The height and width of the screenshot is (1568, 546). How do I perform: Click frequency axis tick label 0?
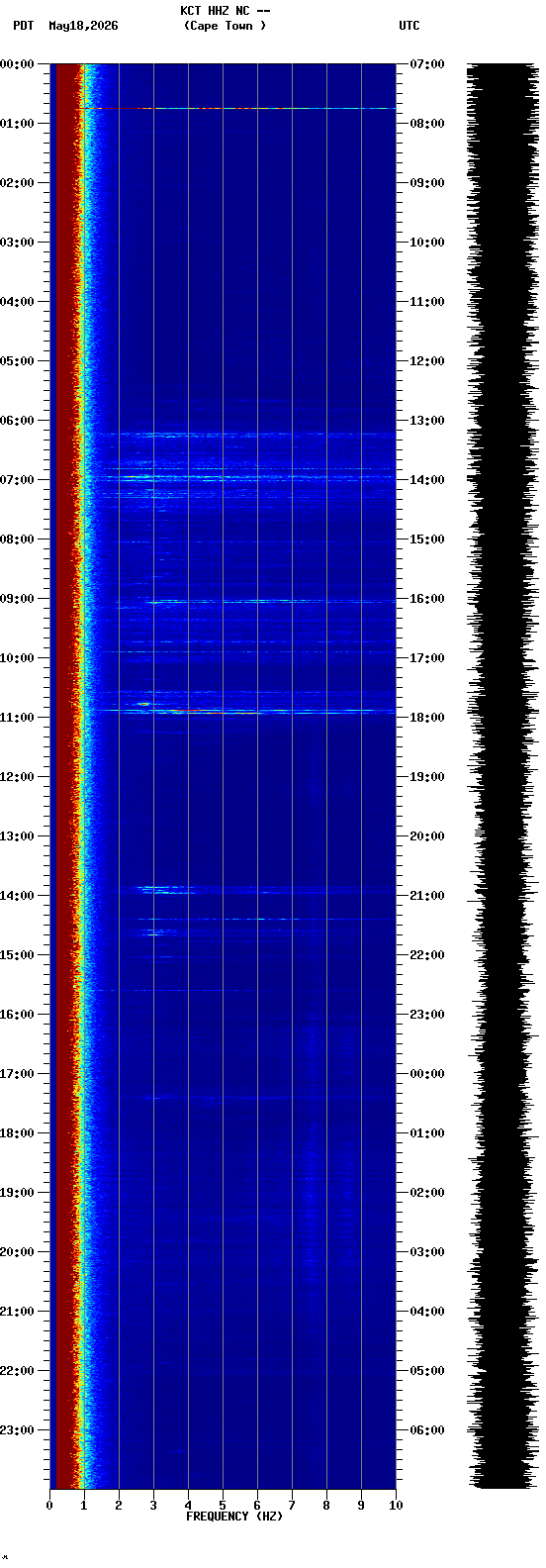tap(49, 1506)
